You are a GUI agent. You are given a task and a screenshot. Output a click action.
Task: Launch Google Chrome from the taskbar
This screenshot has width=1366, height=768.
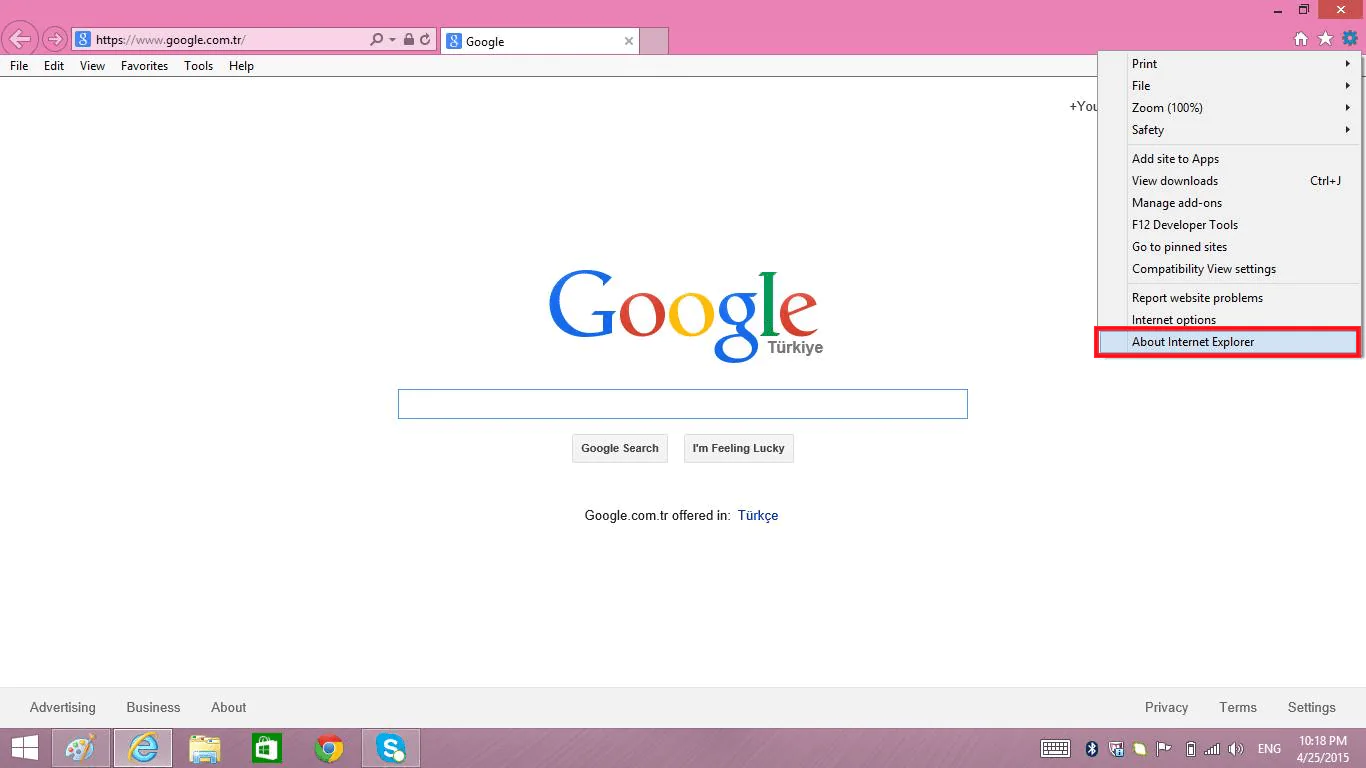point(329,747)
